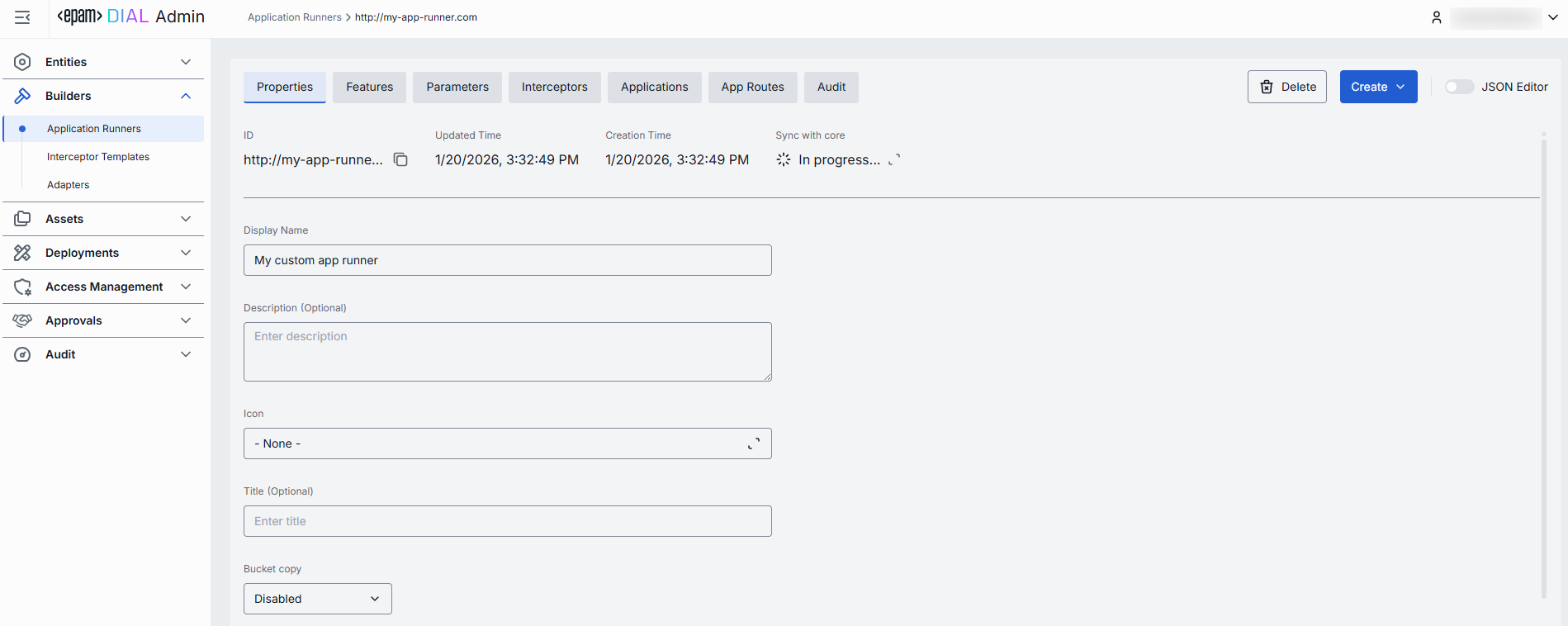Click the Access Management shield icon

(22, 287)
